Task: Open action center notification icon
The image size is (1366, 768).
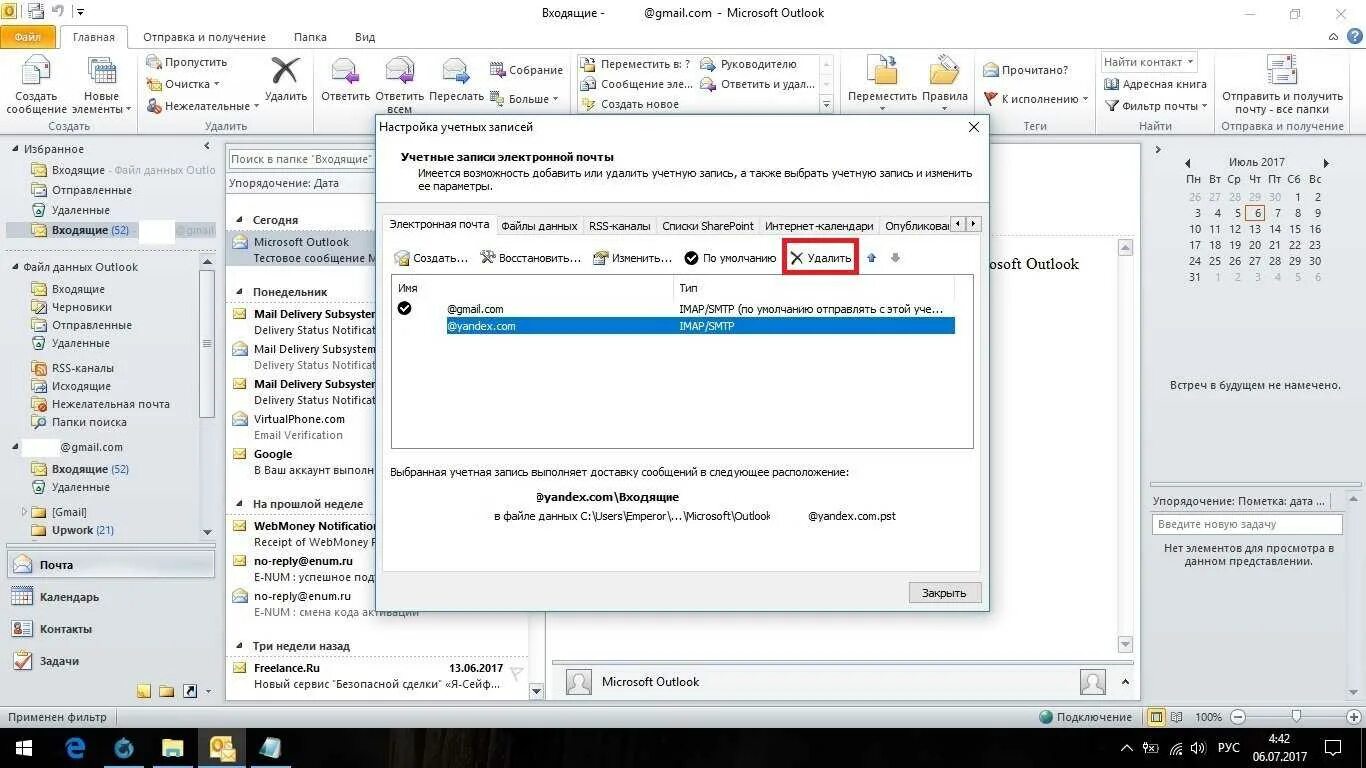Action: (1332, 748)
